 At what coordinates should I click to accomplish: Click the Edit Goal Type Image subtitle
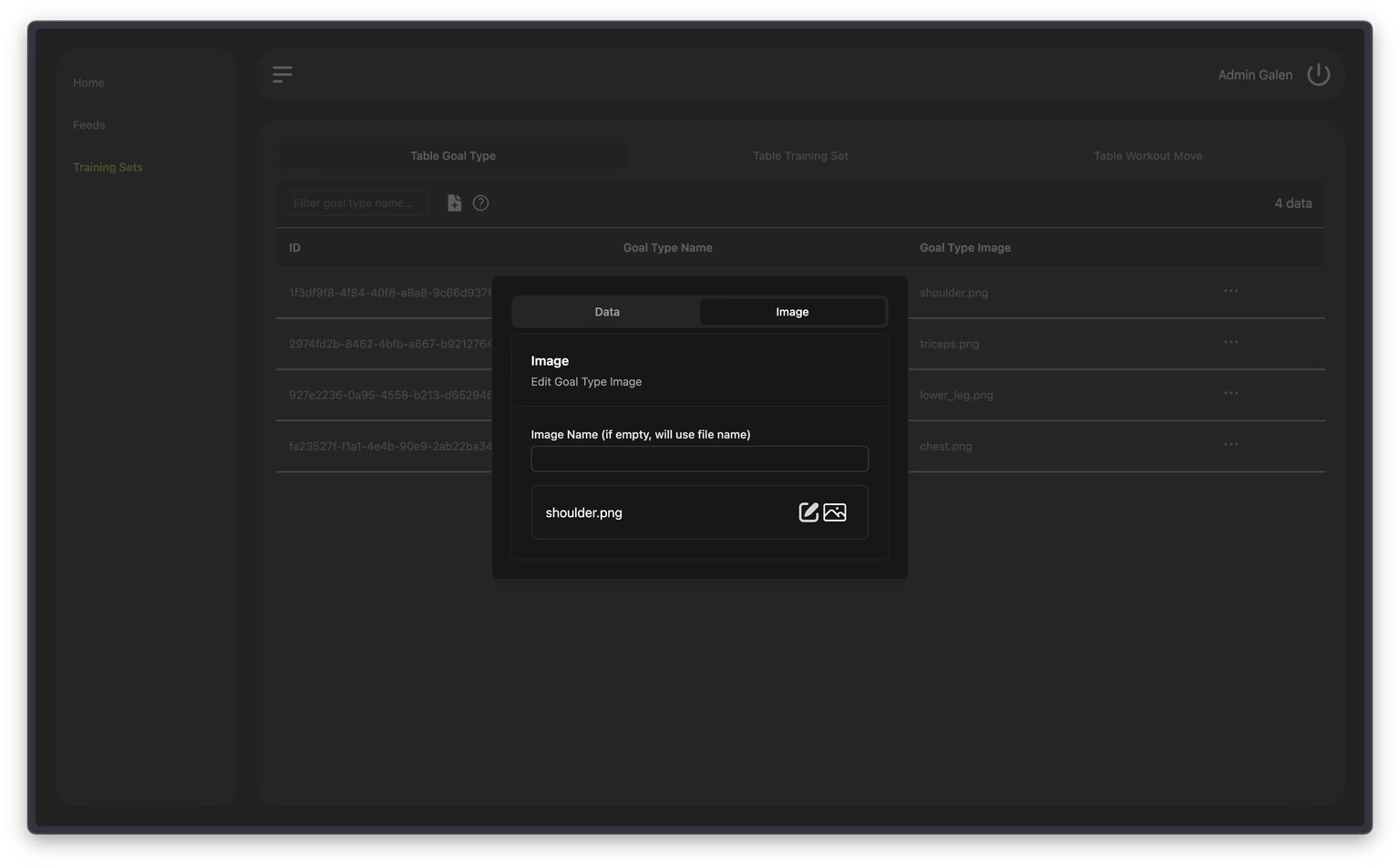586,382
